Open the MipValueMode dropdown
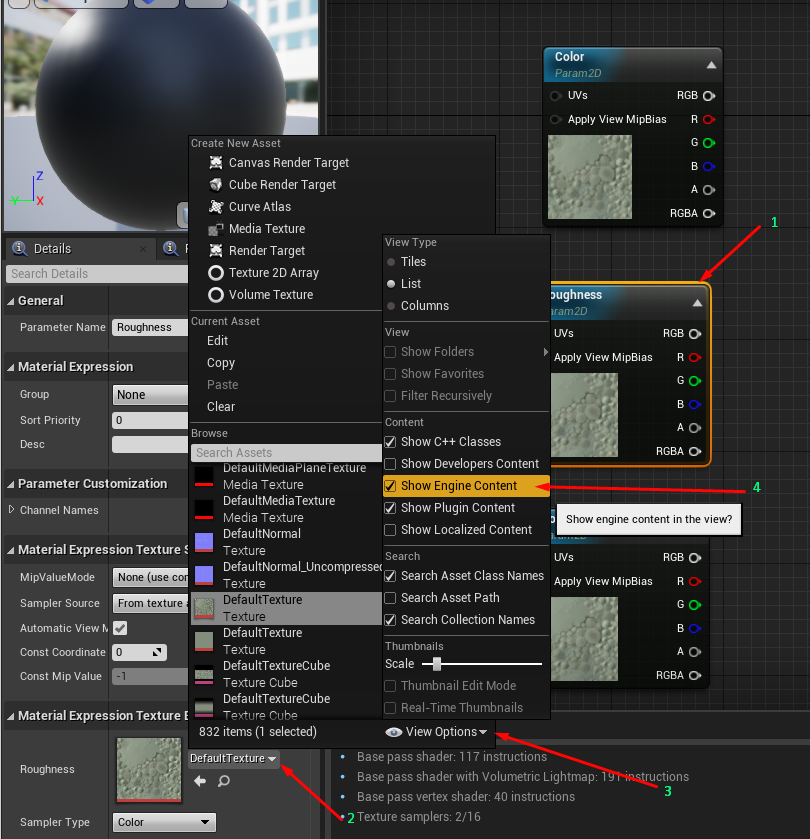The image size is (810, 839). pos(150,577)
